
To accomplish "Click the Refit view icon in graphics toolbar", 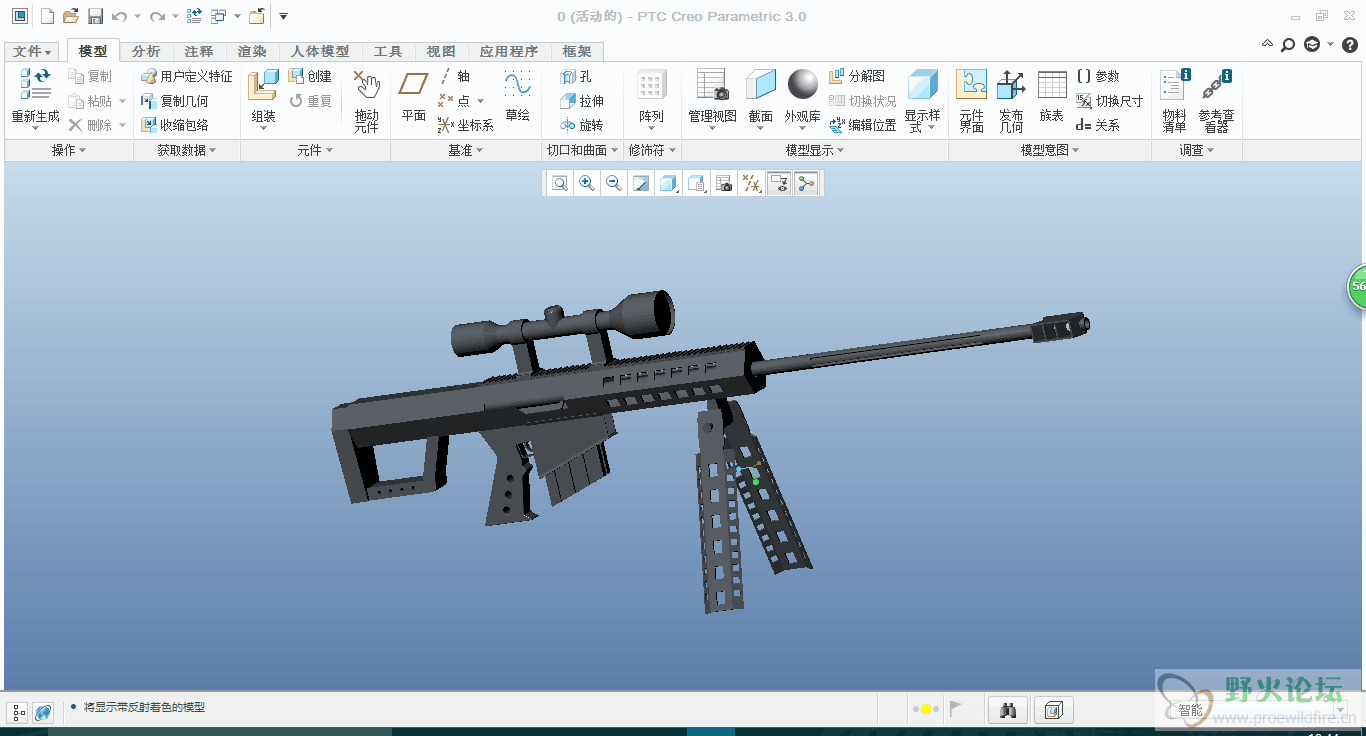I will pyautogui.click(x=560, y=183).
